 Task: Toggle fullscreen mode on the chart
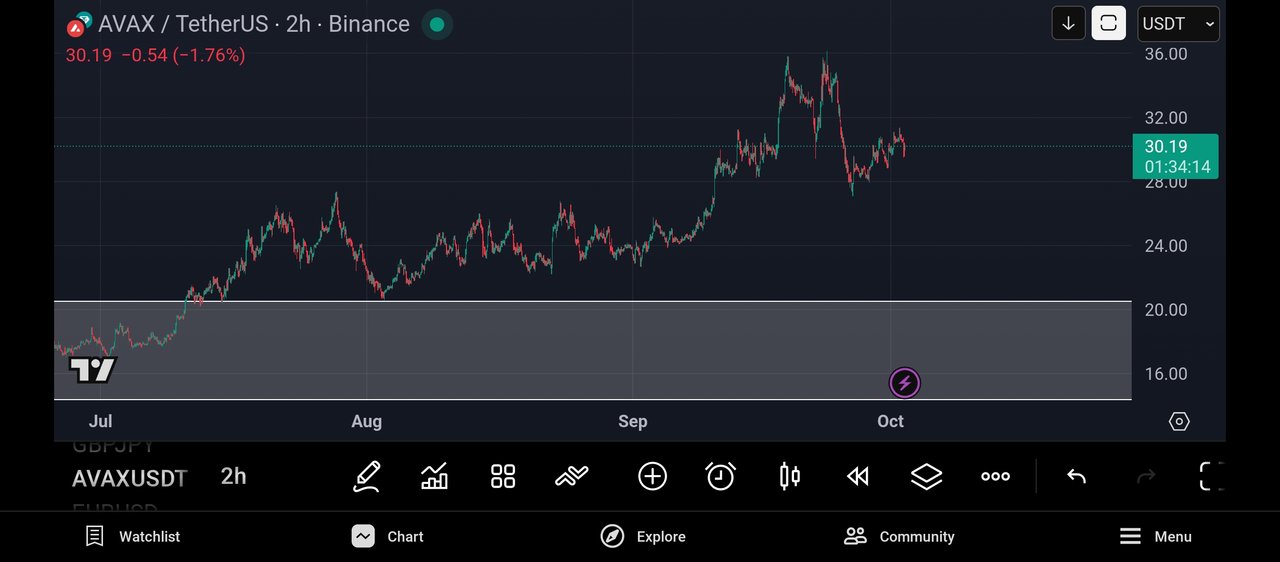point(1211,477)
